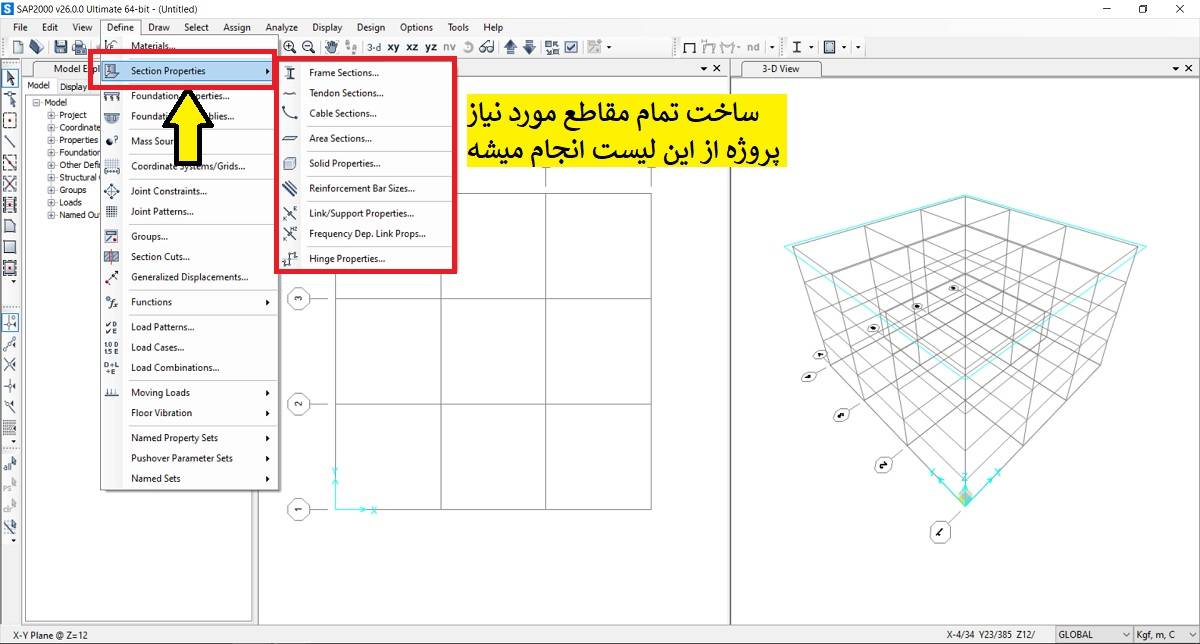Click the Draw Special Joint tool
The image size is (1200, 644).
pyautogui.click(x=10, y=120)
